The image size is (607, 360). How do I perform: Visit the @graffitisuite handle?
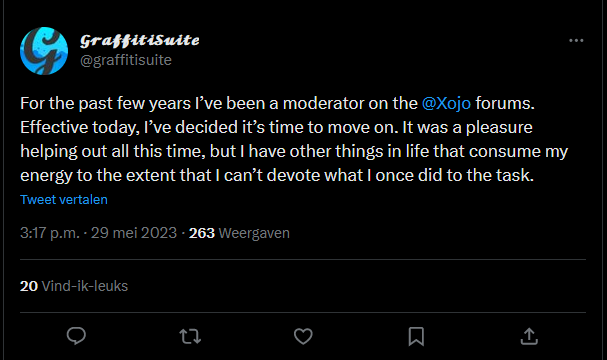tap(126, 60)
